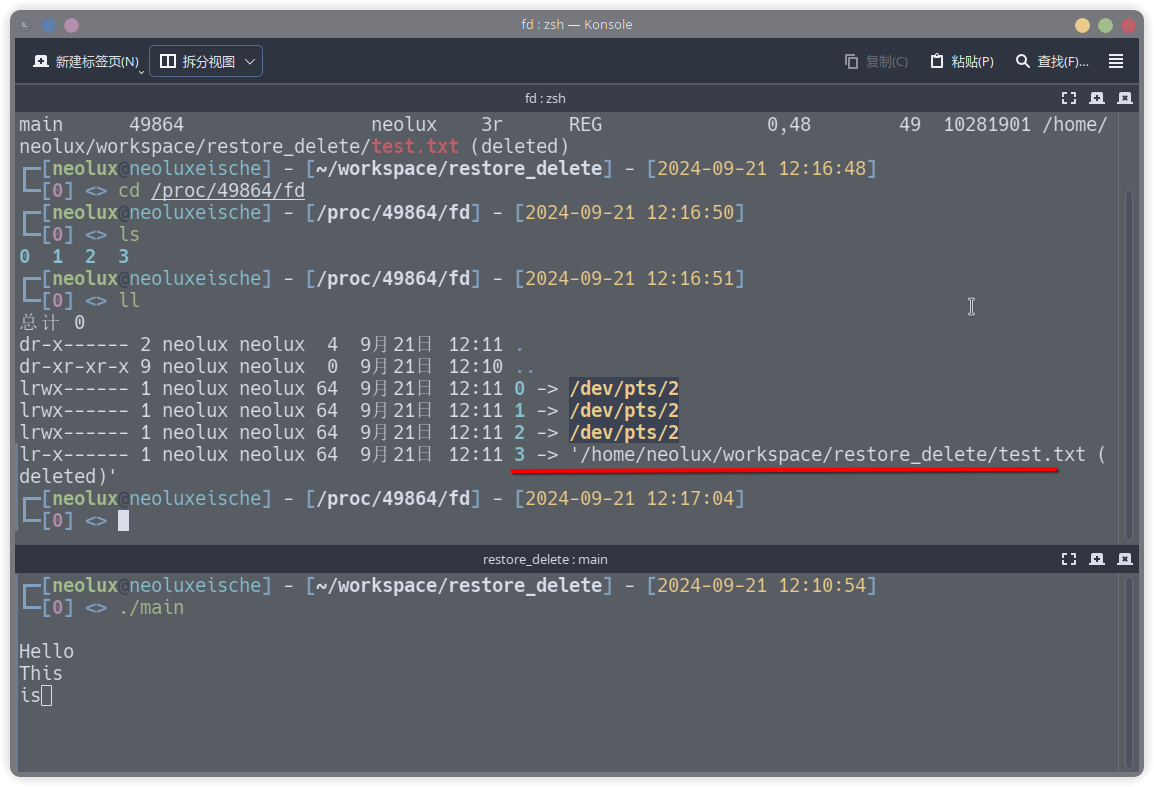Click the window menu icon in title bar
The width and height of the screenshot is (1154, 787).
(25, 25)
